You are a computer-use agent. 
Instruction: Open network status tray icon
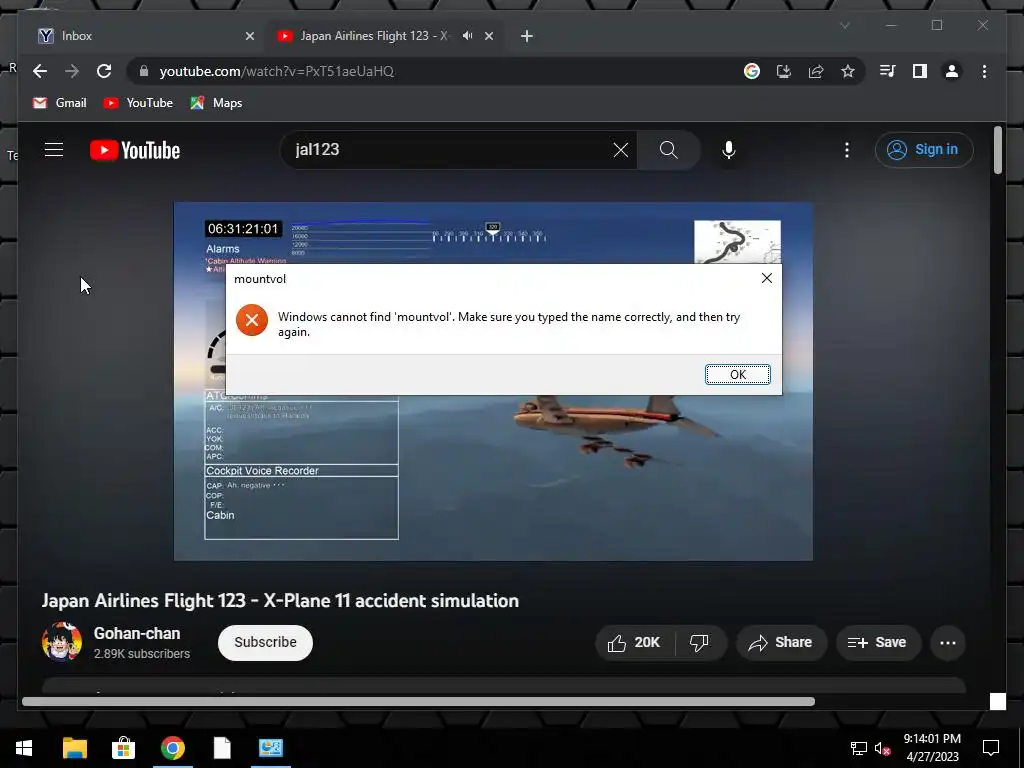click(858, 748)
